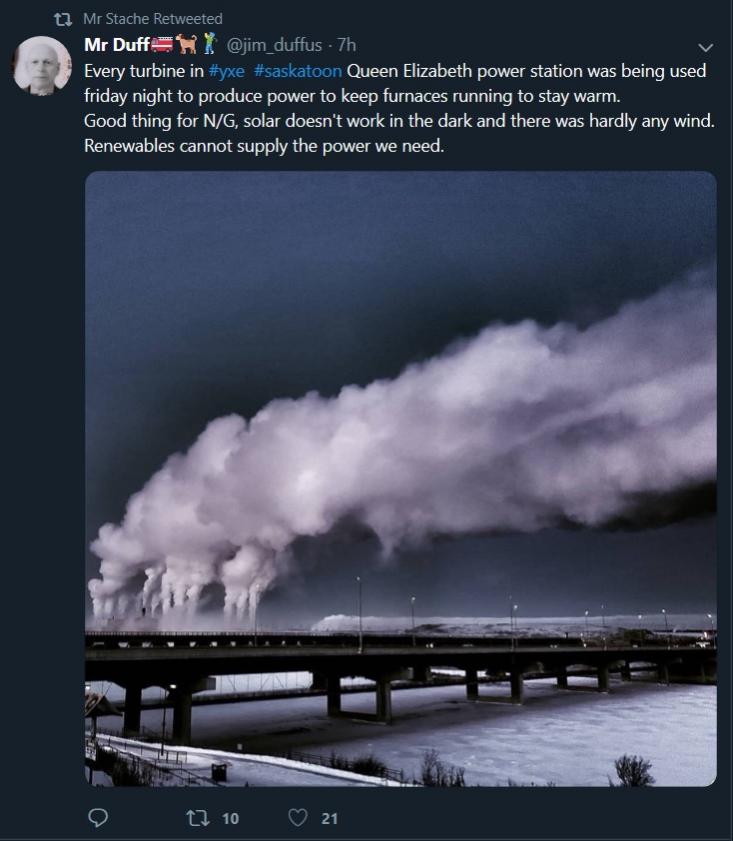Image resolution: width=733 pixels, height=841 pixels.
Task: Follow the #yxe hashtag
Action: pos(226,71)
